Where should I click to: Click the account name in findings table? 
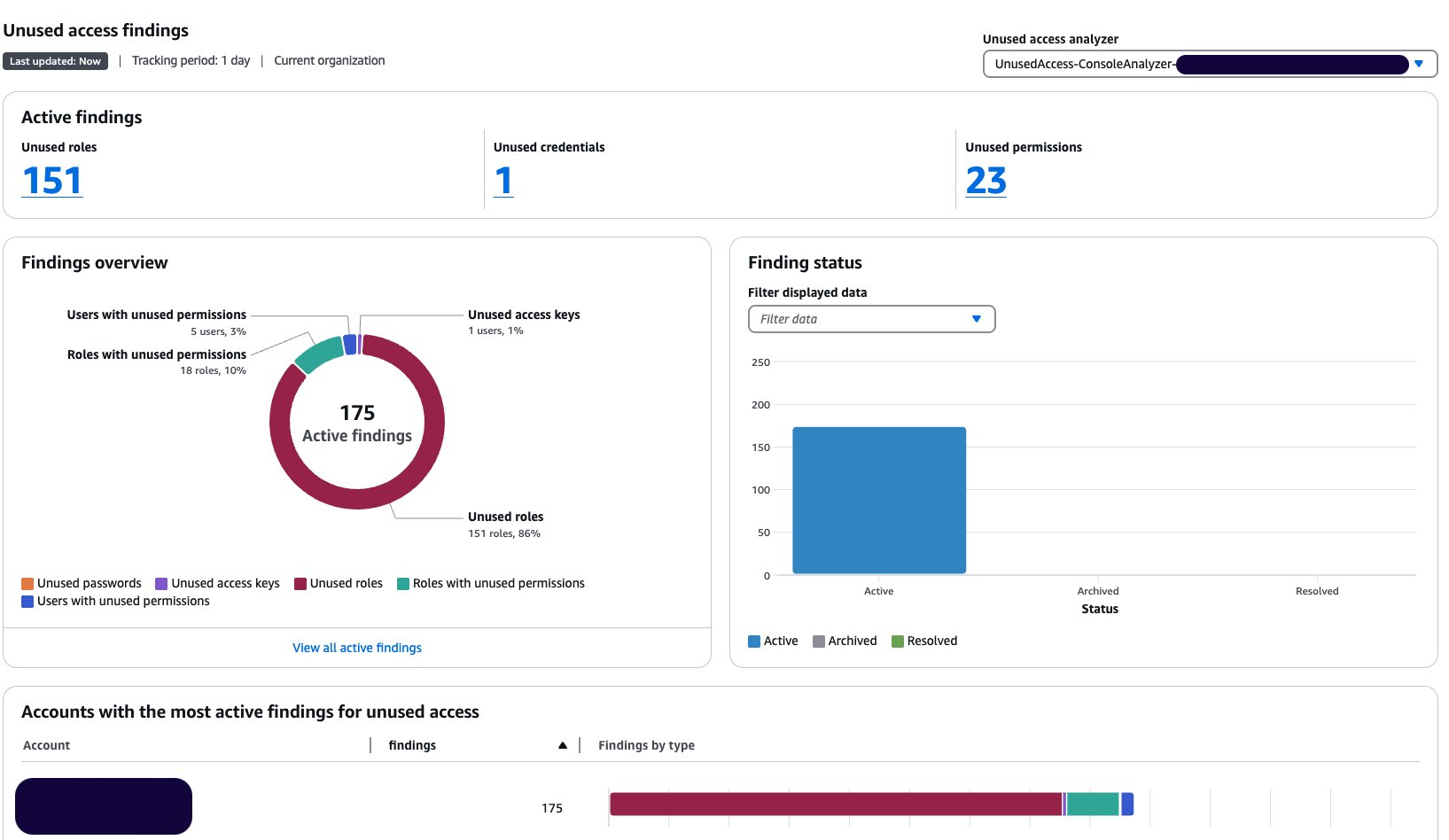point(103,806)
